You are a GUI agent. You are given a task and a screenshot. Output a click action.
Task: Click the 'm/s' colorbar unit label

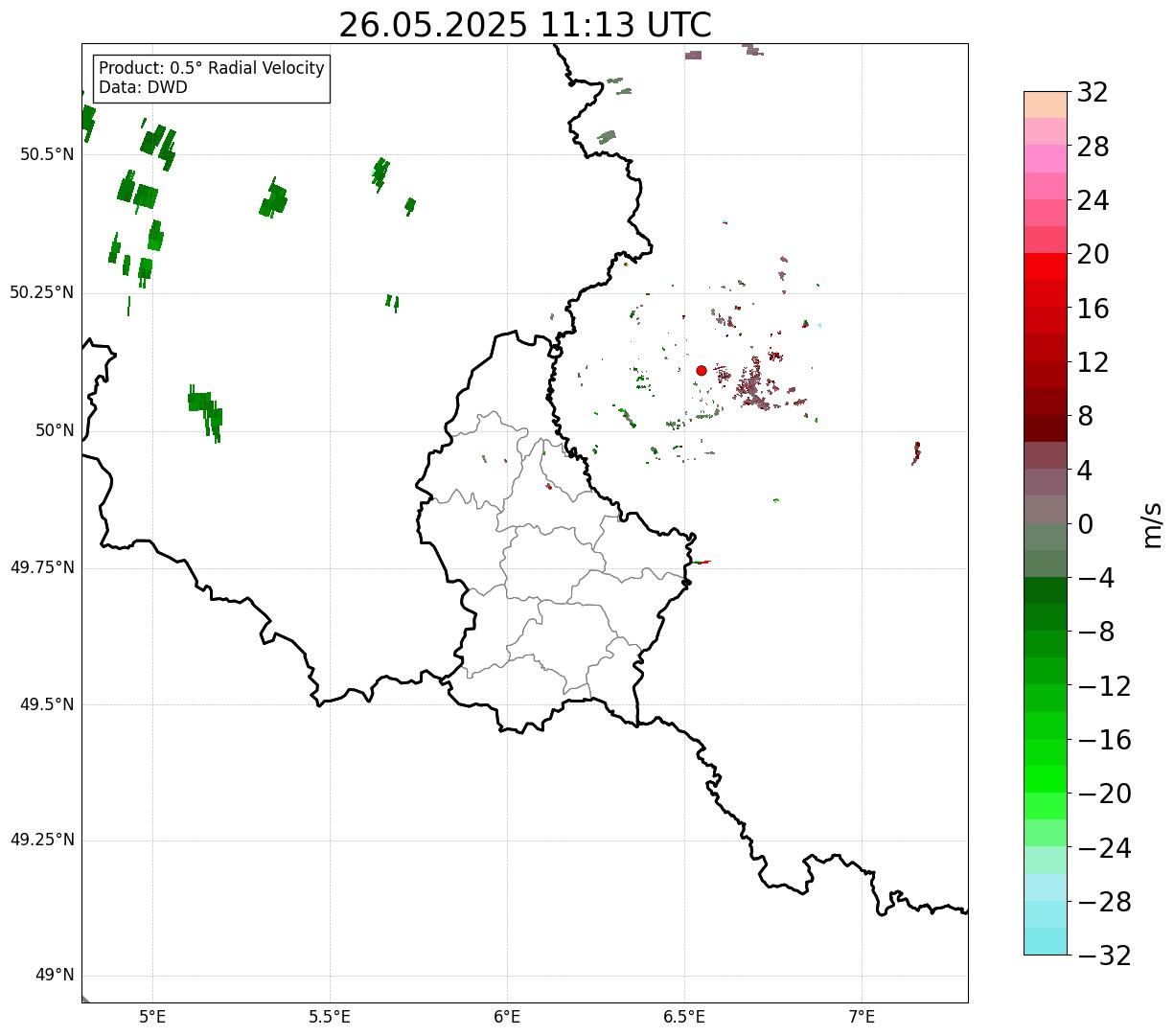[1151, 524]
